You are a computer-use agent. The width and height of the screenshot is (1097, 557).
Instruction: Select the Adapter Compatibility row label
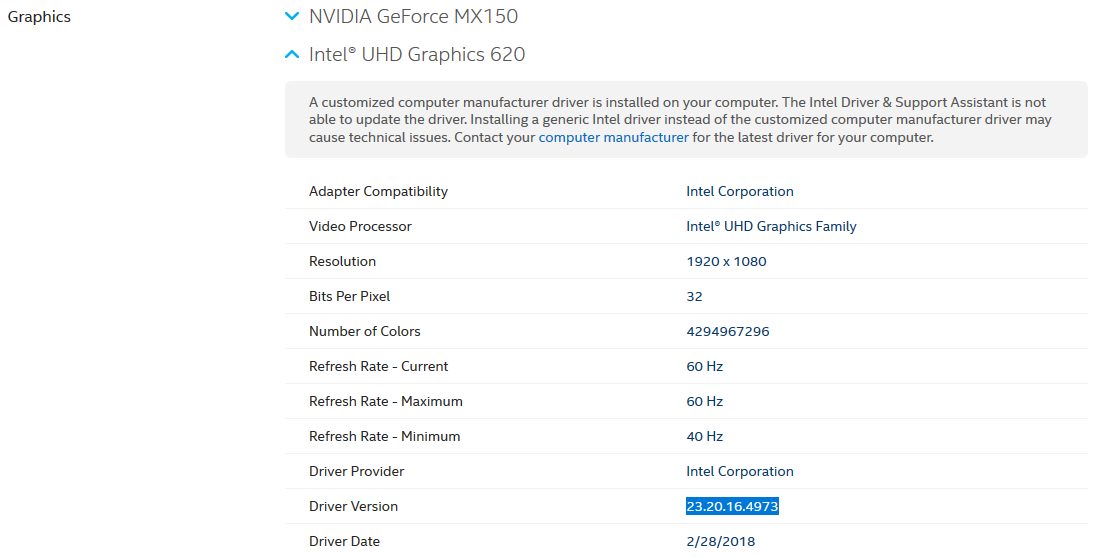click(378, 192)
